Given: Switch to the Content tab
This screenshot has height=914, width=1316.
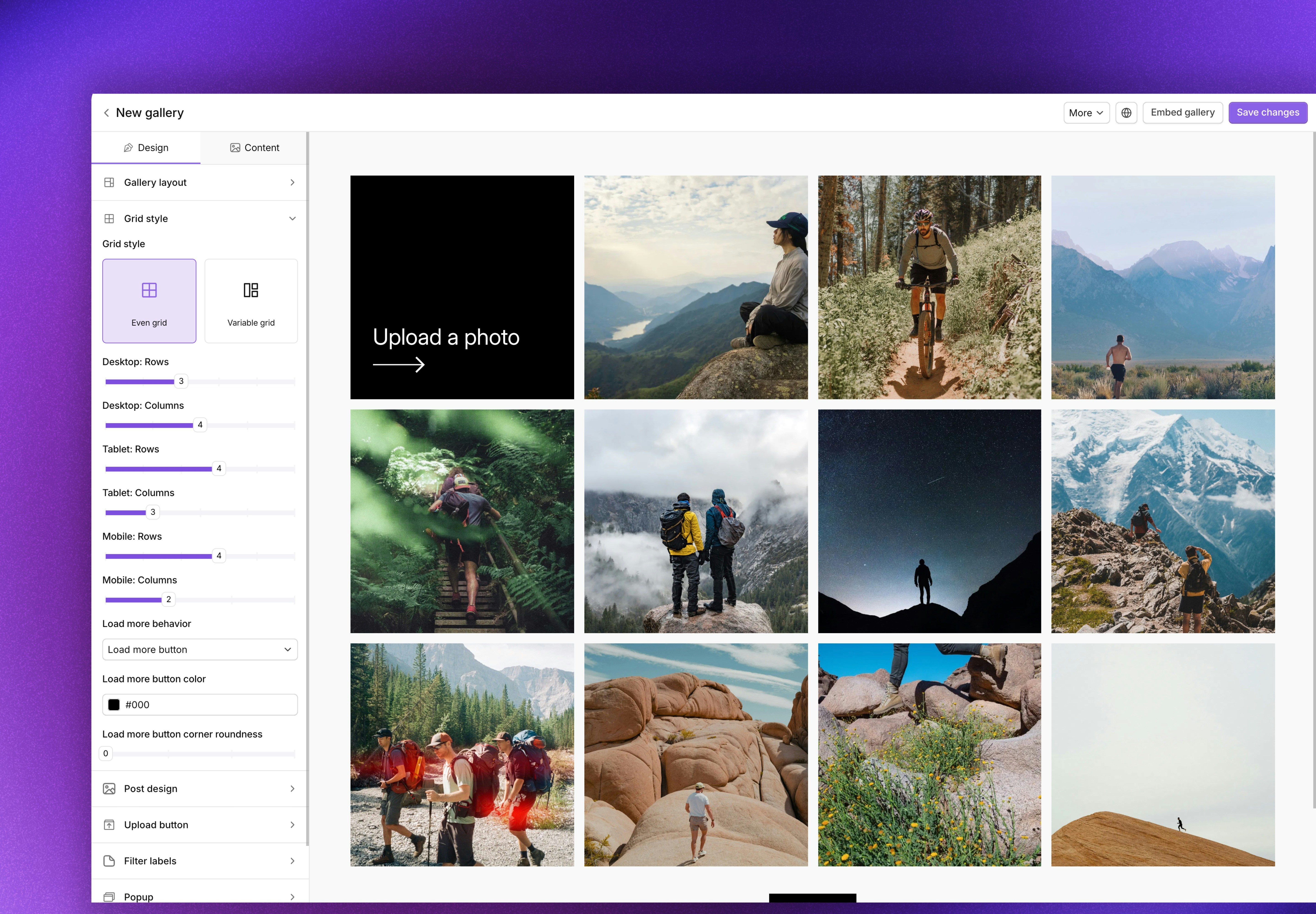Looking at the screenshot, I should coord(254,147).
